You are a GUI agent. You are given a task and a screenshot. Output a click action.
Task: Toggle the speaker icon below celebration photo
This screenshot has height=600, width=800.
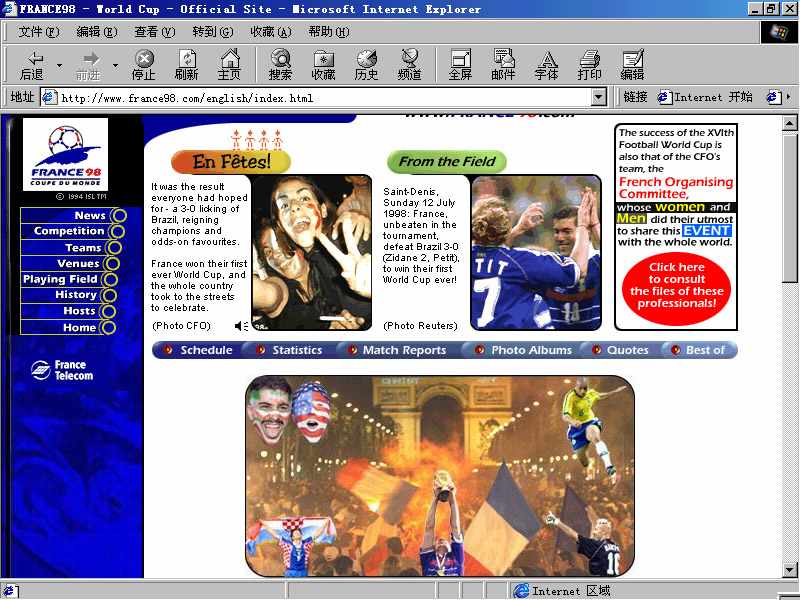[x=241, y=326]
